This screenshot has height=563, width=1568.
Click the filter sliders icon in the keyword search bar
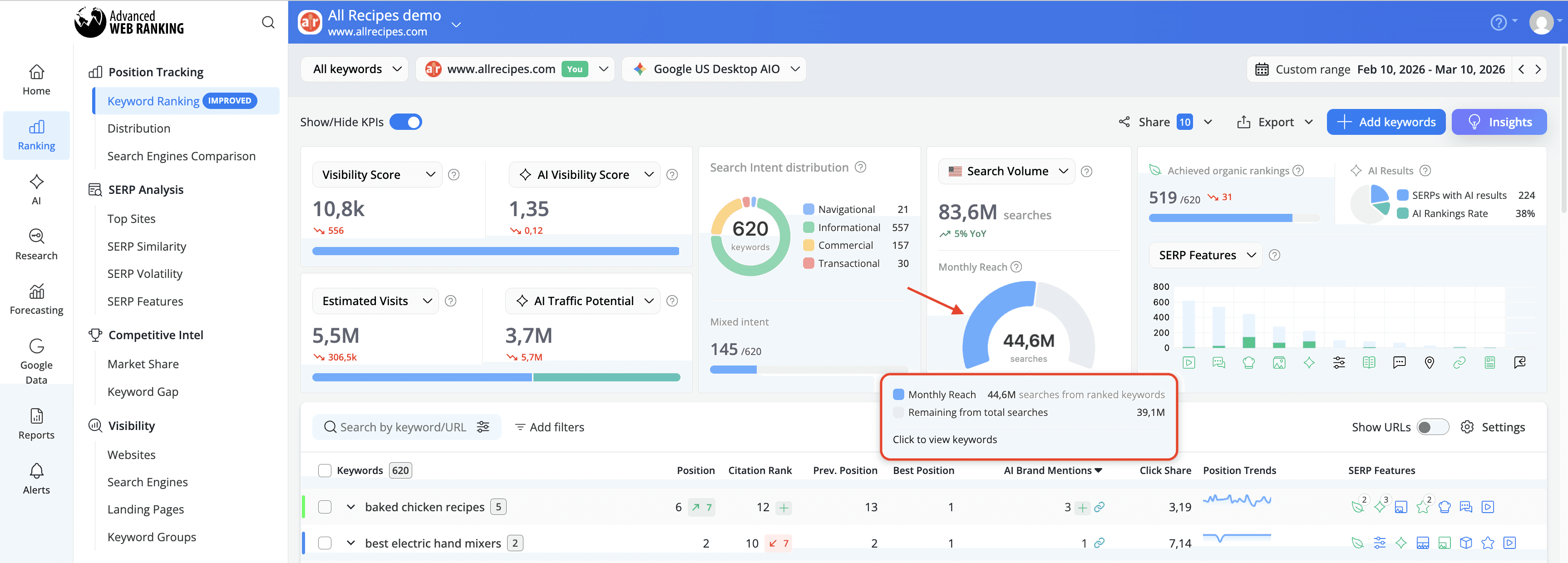point(483,427)
